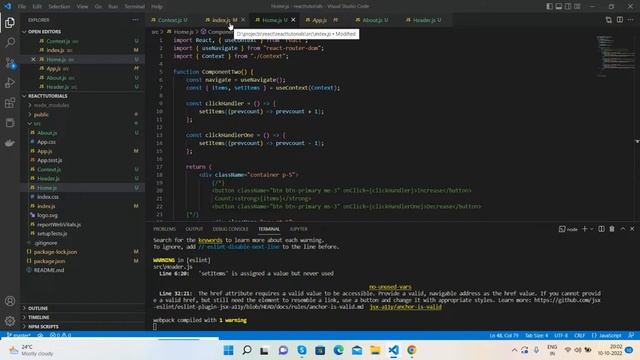Open the Docker whale icon view

pyautogui.click(x=10, y=142)
